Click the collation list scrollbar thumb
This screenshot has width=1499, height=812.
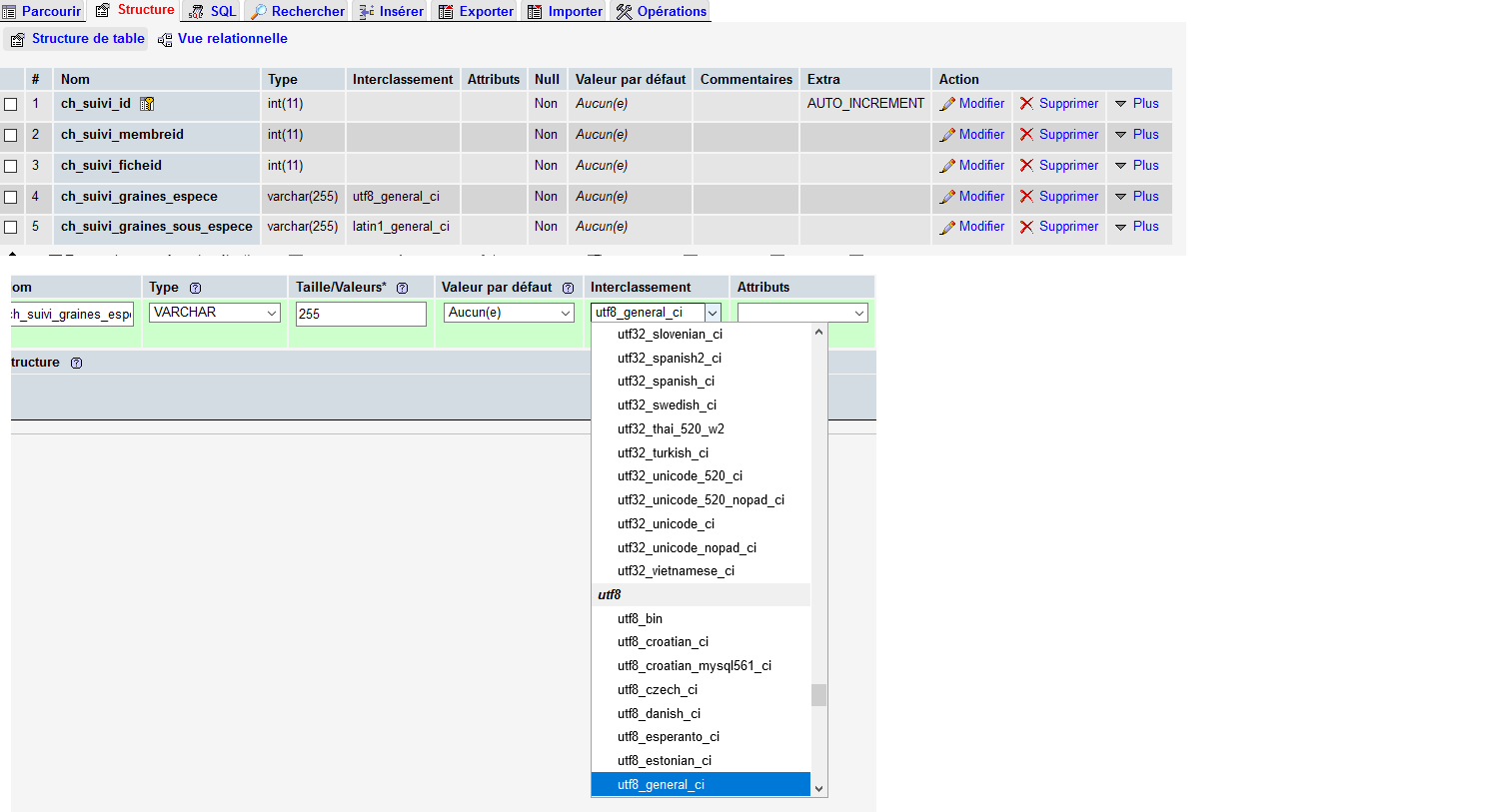[x=818, y=694]
